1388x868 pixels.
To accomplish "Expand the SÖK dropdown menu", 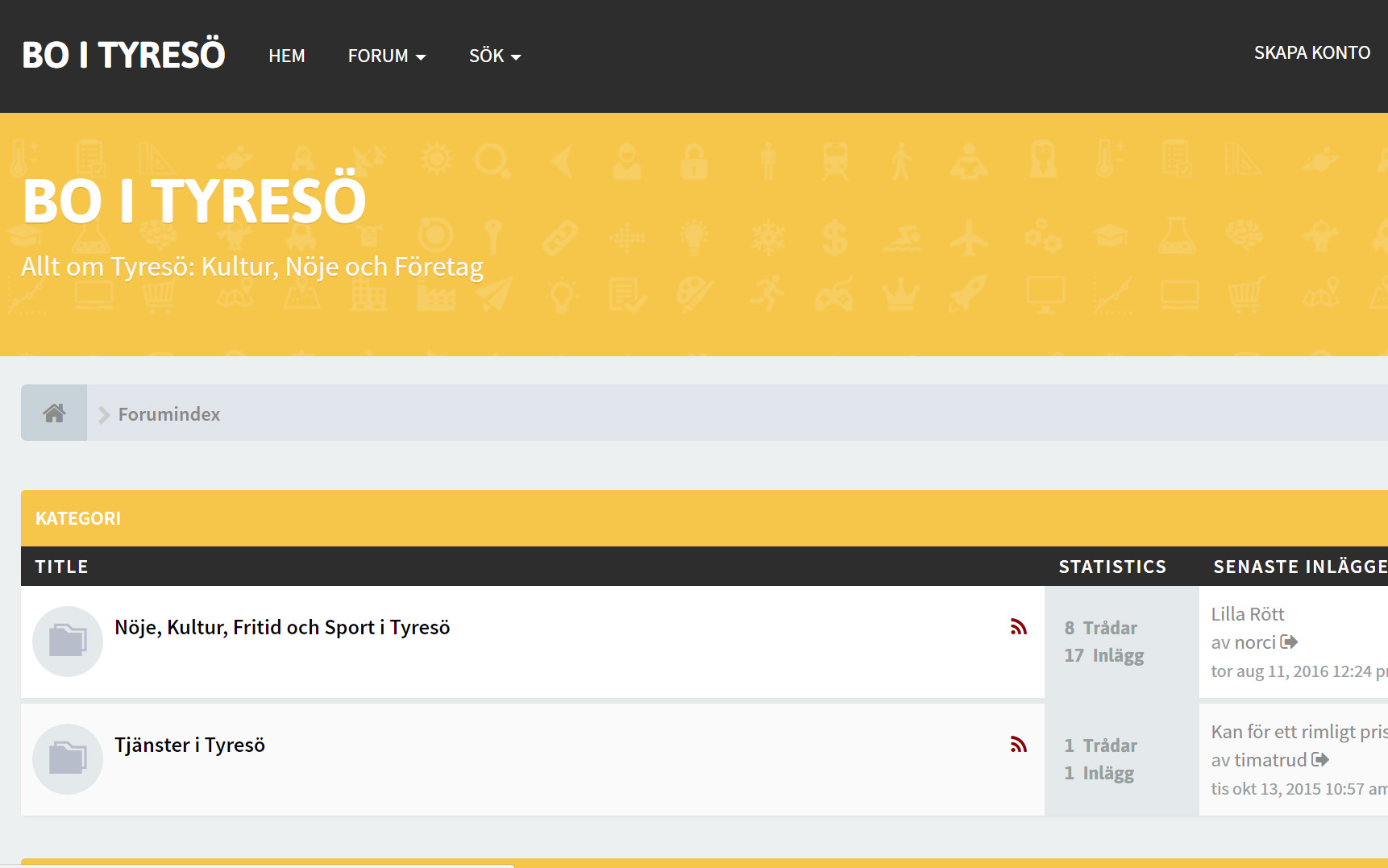I will (495, 56).
